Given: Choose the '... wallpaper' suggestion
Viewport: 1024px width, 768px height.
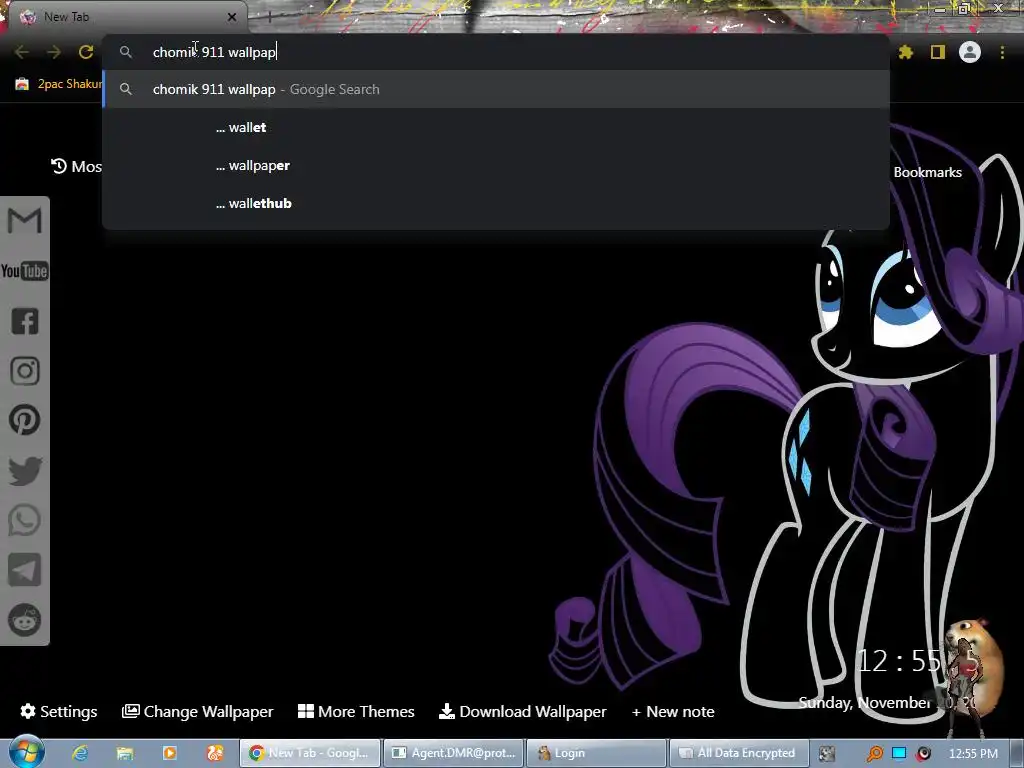Looking at the screenshot, I should pyautogui.click(x=496, y=165).
